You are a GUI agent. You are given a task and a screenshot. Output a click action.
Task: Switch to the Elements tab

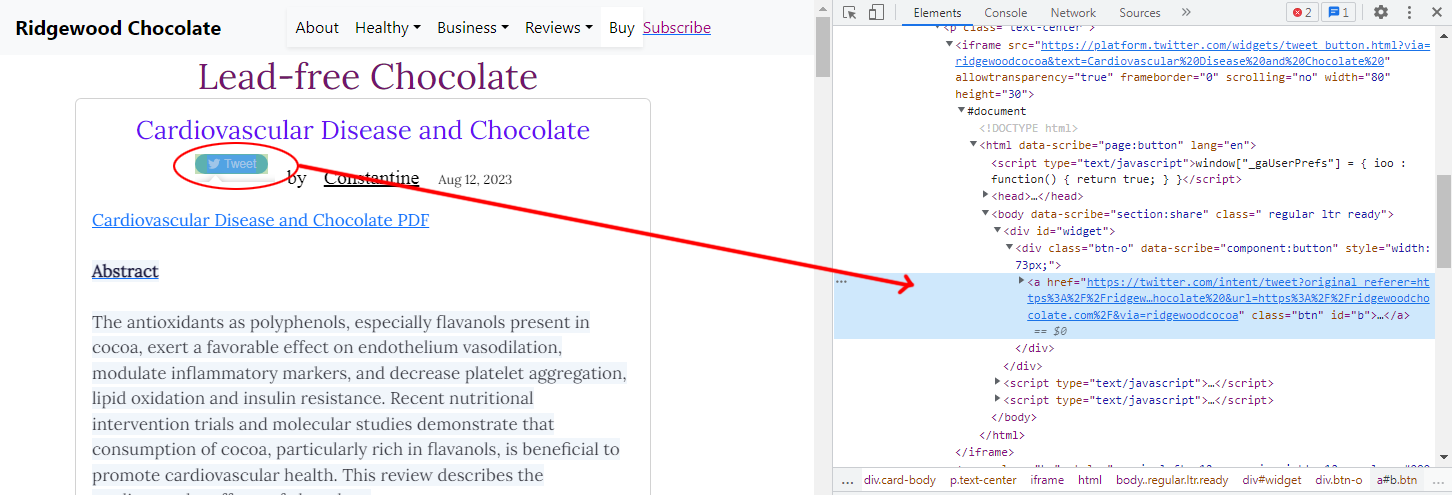point(937,13)
